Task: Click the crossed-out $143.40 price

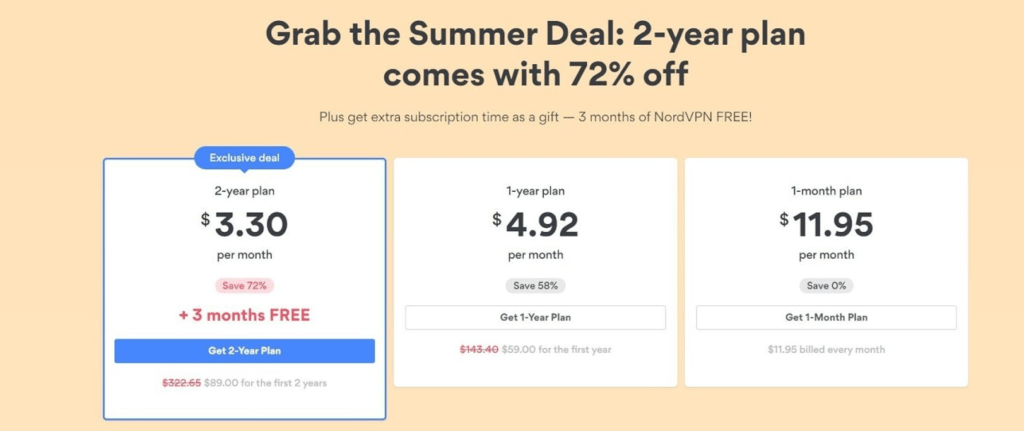Action: [479, 349]
